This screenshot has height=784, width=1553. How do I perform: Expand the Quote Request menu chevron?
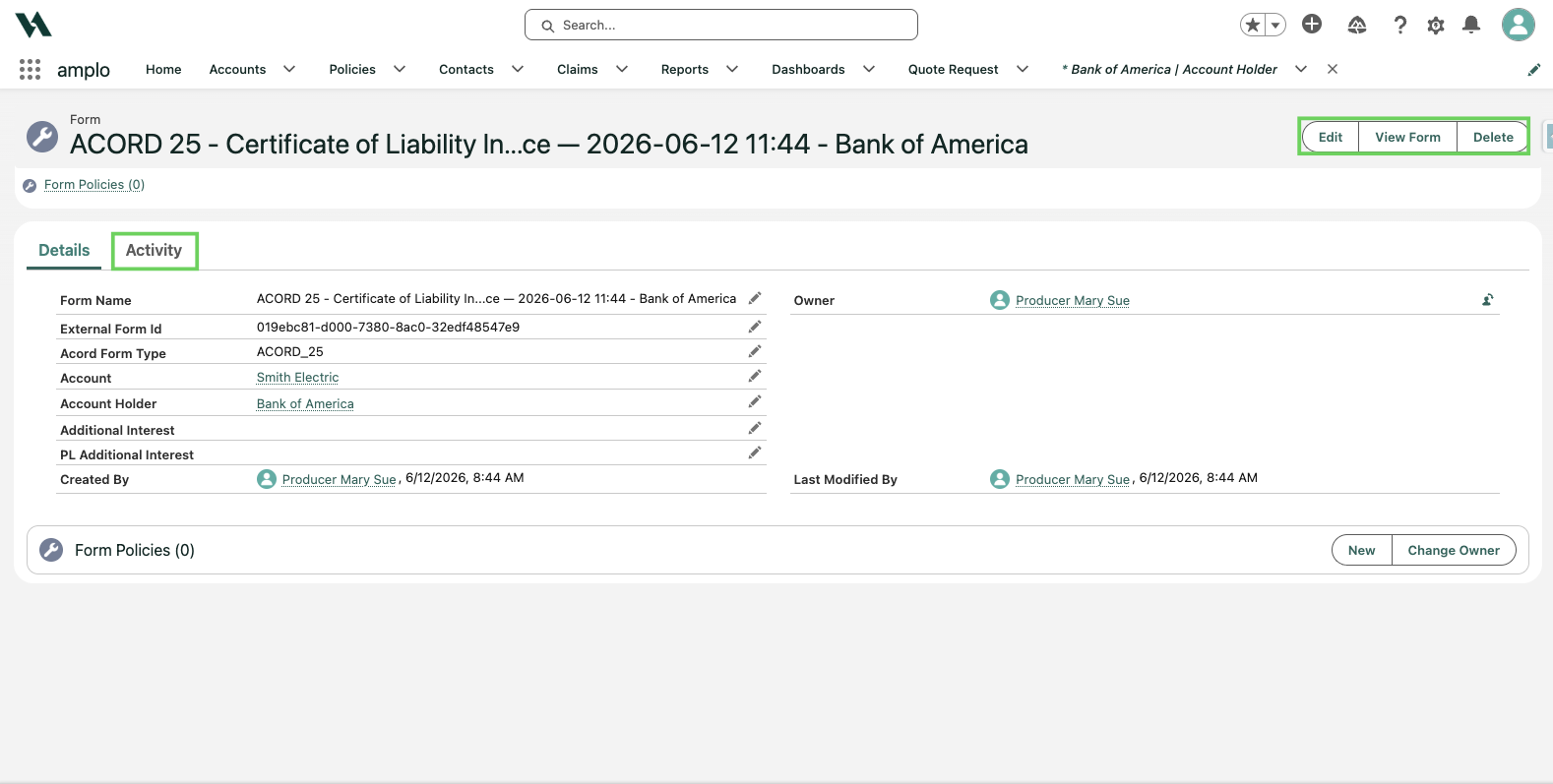[1023, 69]
